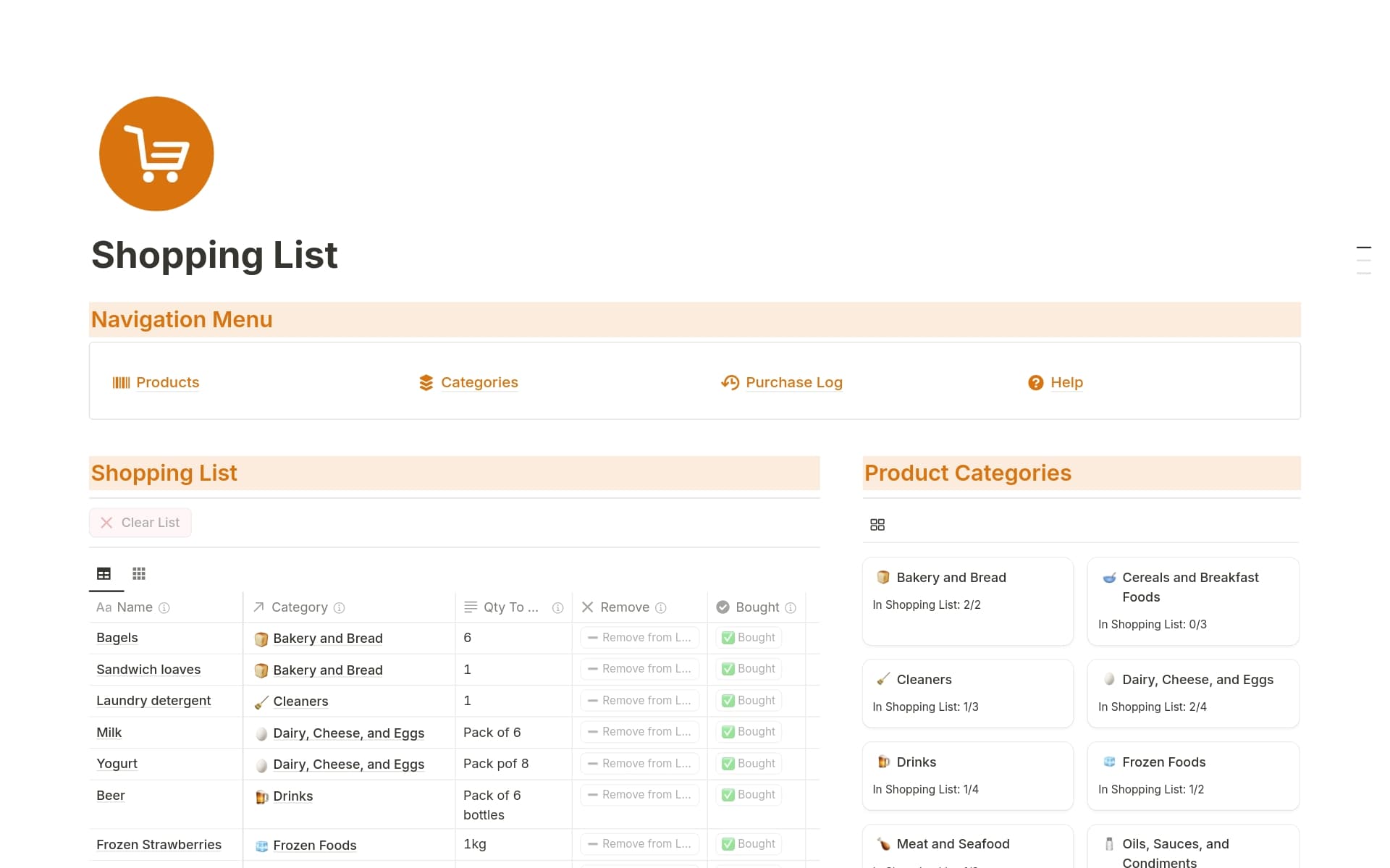Click the orange shopping cart page icon
1390x868 pixels.
tap(156, 153)
